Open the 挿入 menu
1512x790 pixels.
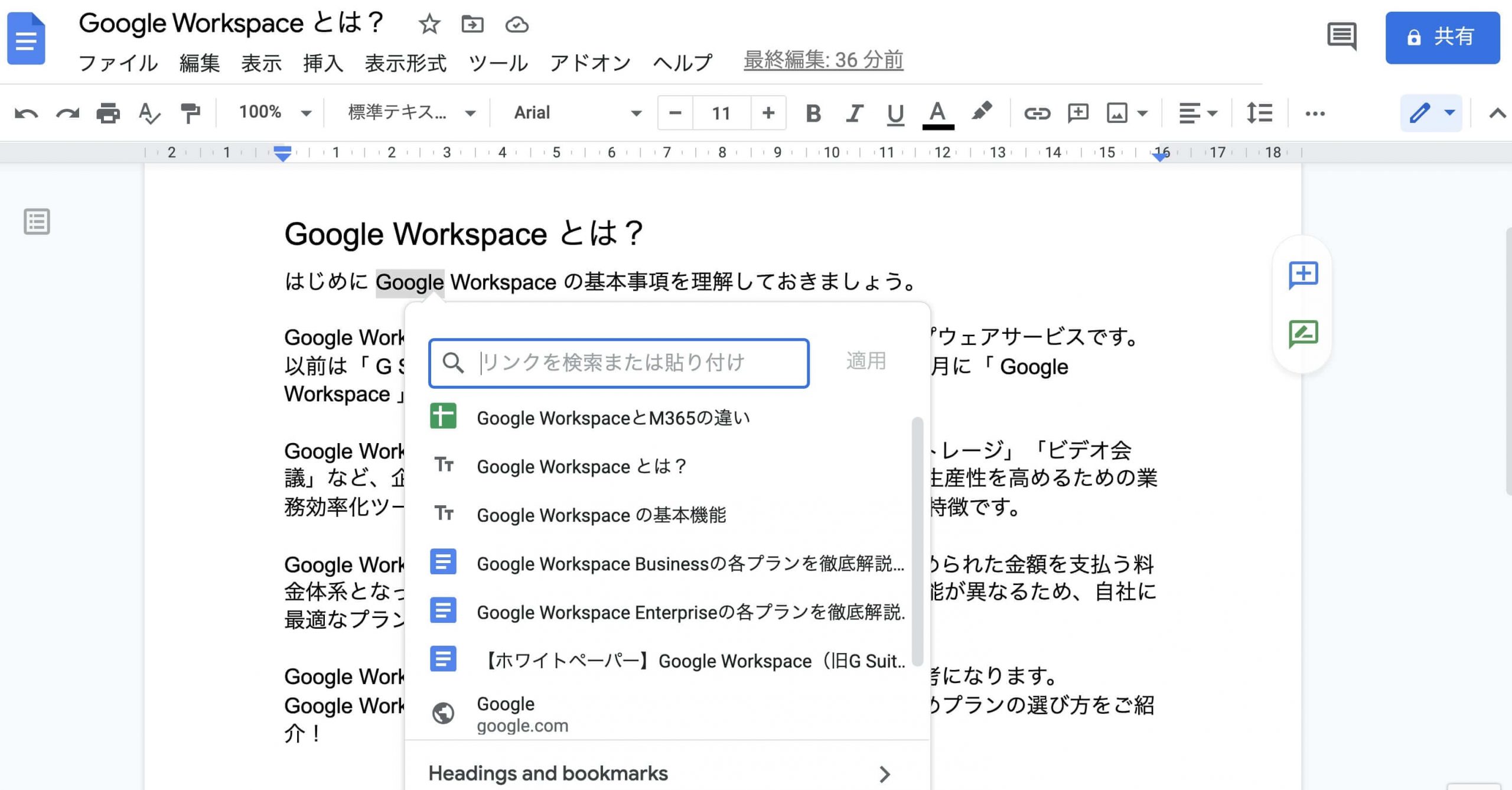click(x=323, y=63)
